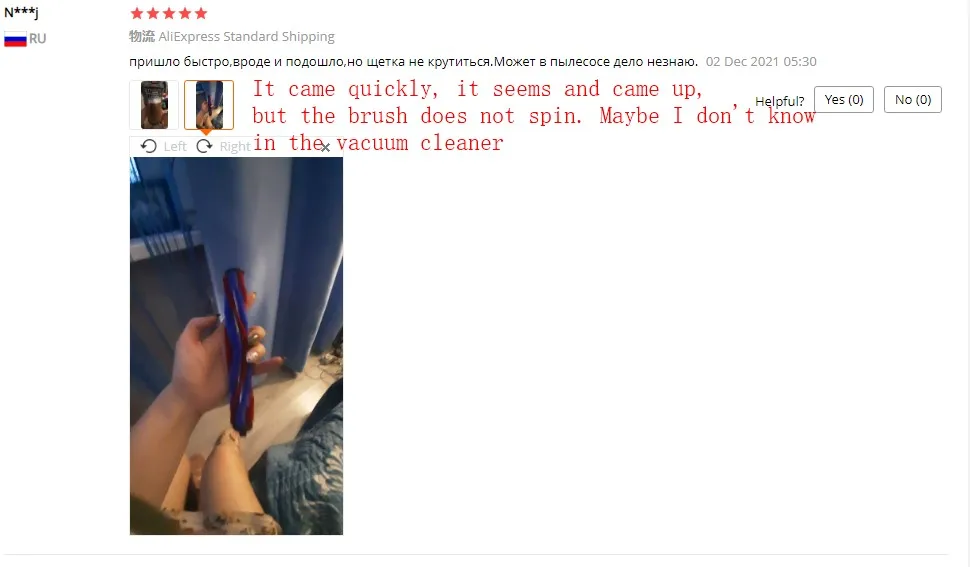Vote No (0) on review helpfulness
The image size is (970, 567).
[x=912, y=100]
